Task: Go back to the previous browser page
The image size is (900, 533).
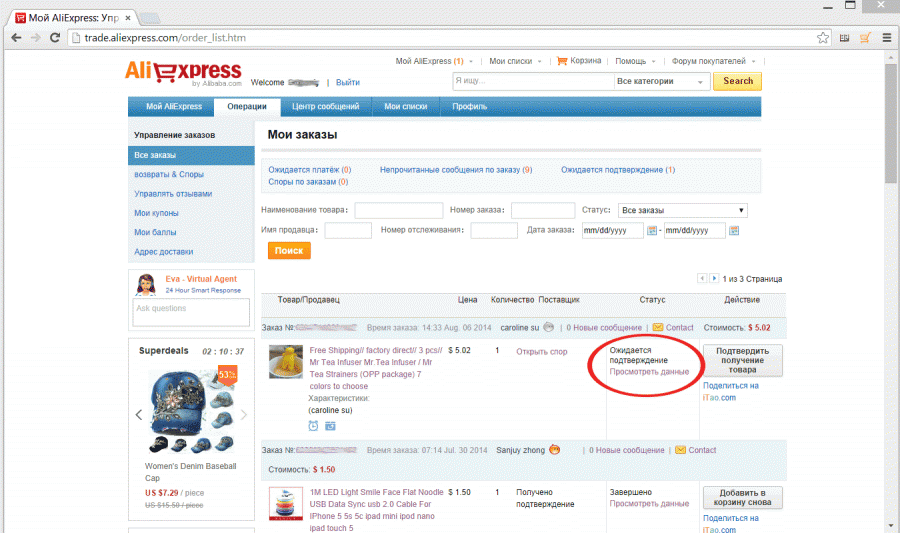Action: [x=16, y=38]
